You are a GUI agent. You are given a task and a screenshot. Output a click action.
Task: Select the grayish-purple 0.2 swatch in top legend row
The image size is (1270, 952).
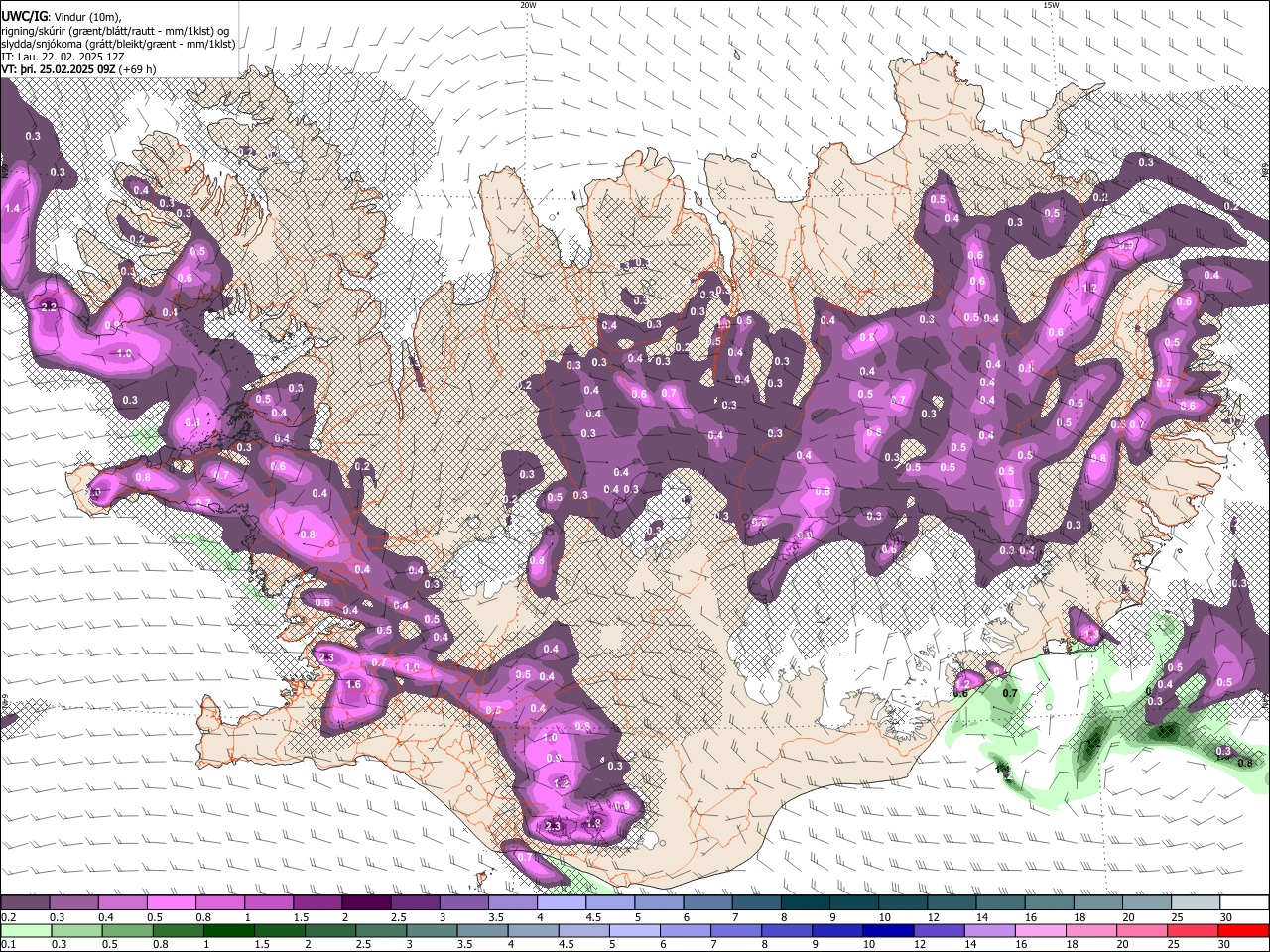pos(24,902)
